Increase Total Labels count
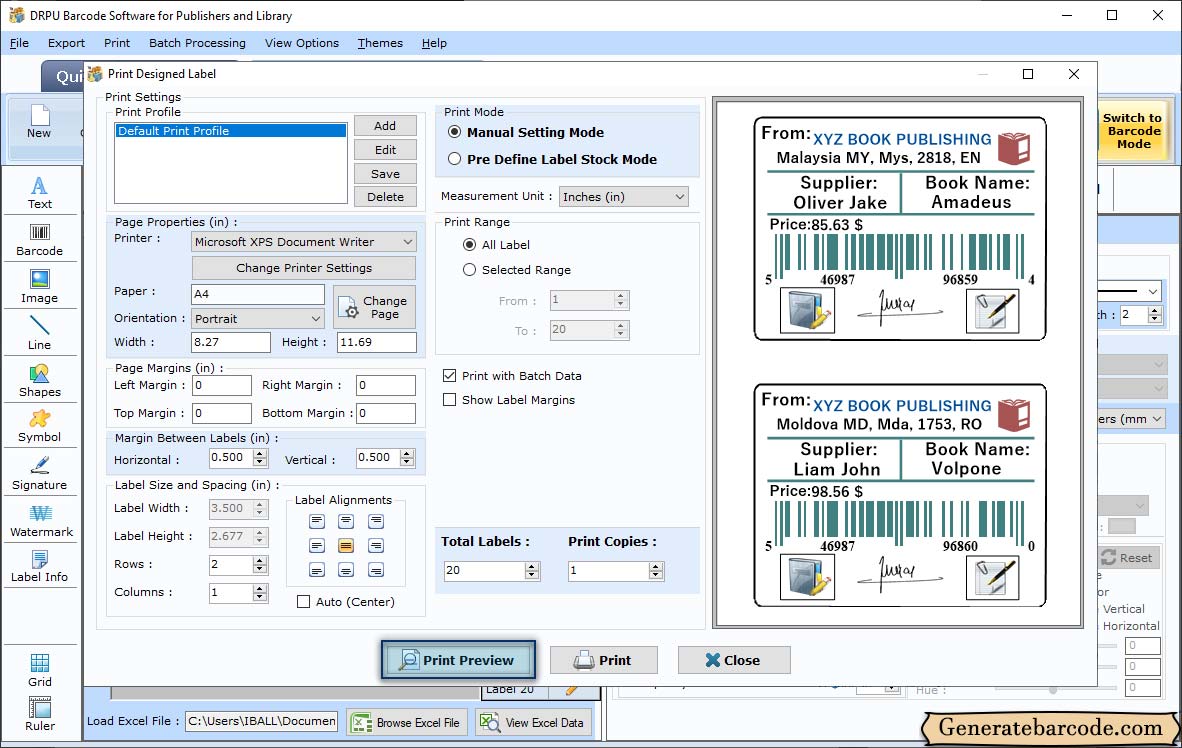This screenshot has width=1182, height=748. pos(532,566)
